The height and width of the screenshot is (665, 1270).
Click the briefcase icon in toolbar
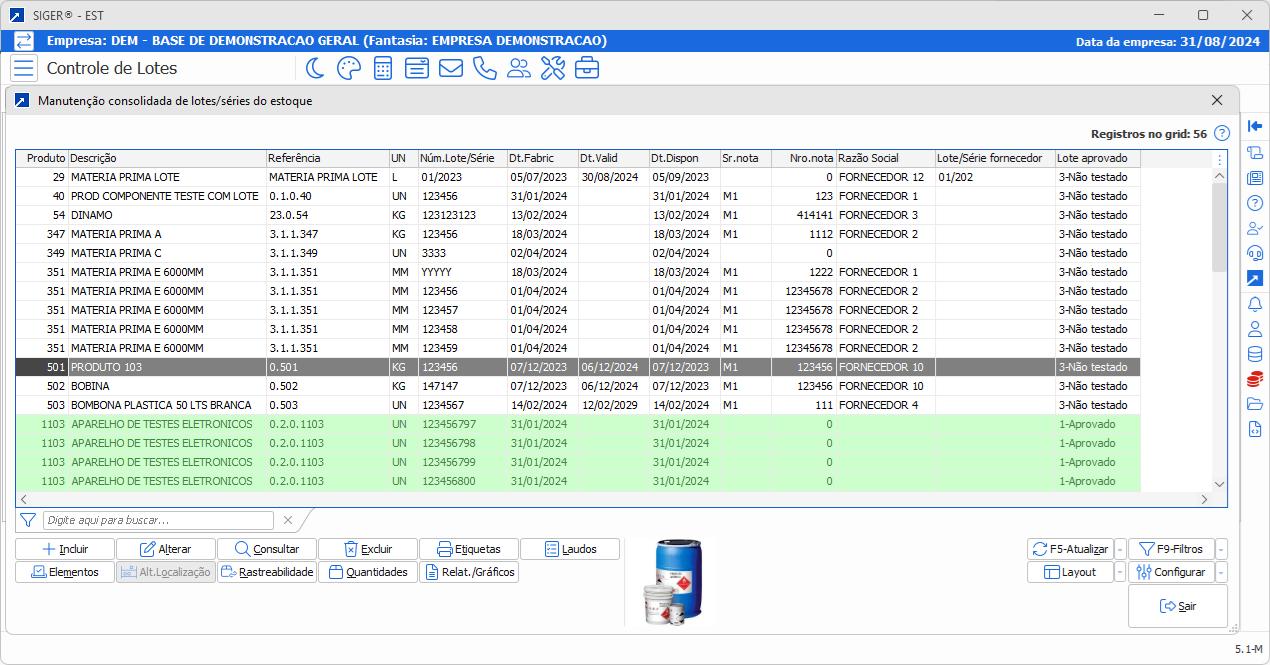(x=587, y=68)
